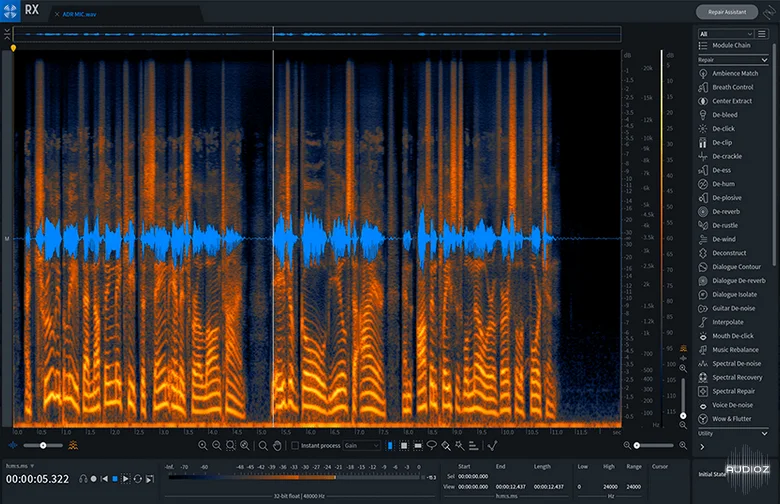Open the module list view menu
The height and width of the screenshot is (504, 780).
pyautogui.click(x=762, y=34)
